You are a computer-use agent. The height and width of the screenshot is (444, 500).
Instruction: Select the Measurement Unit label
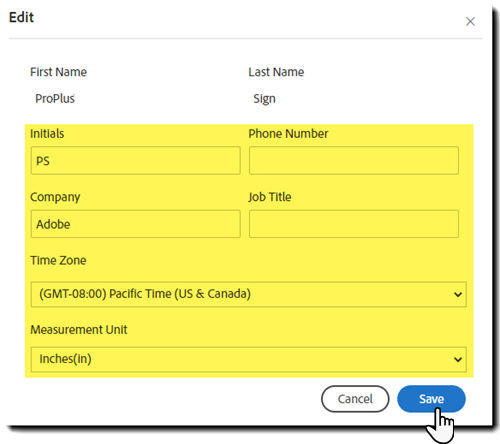click(79, 329)
